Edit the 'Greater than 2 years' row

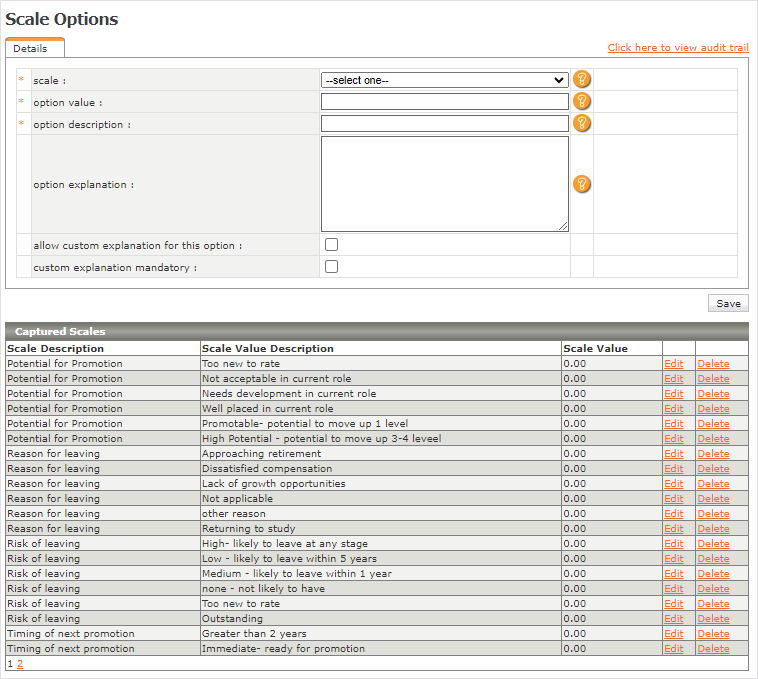click(674, 634)
